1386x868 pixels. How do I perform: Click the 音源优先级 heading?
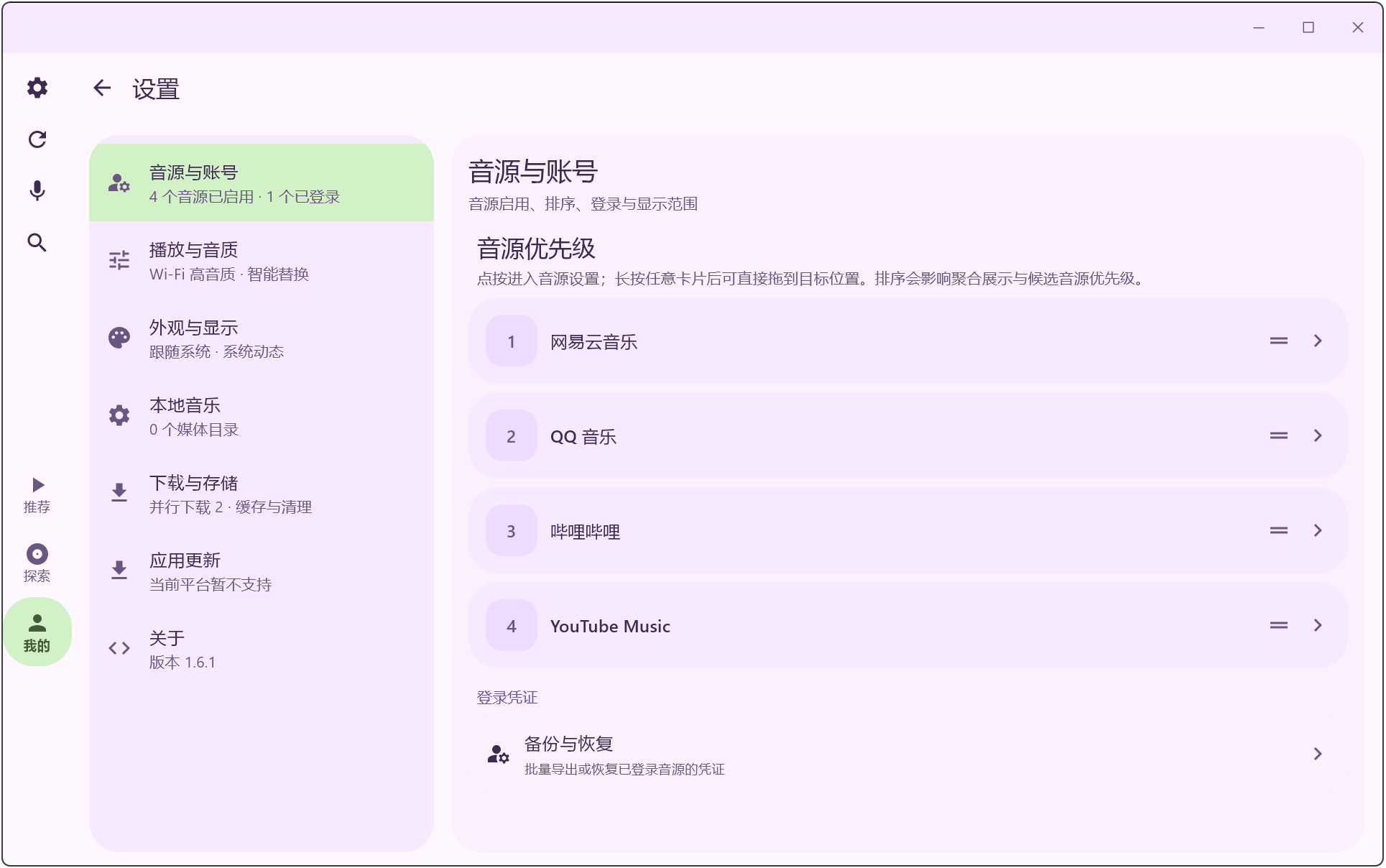point(536,249)
